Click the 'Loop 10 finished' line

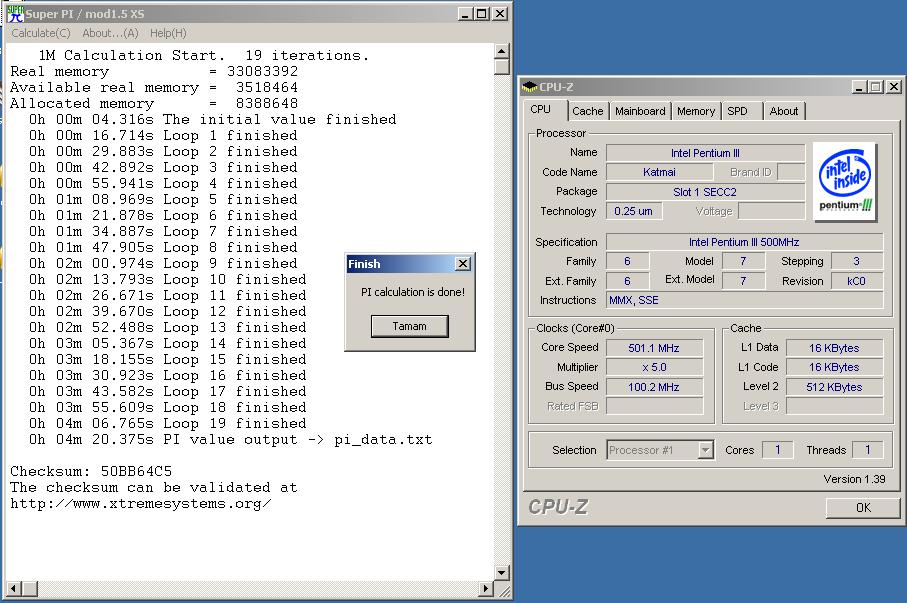(x=168, y=279)
